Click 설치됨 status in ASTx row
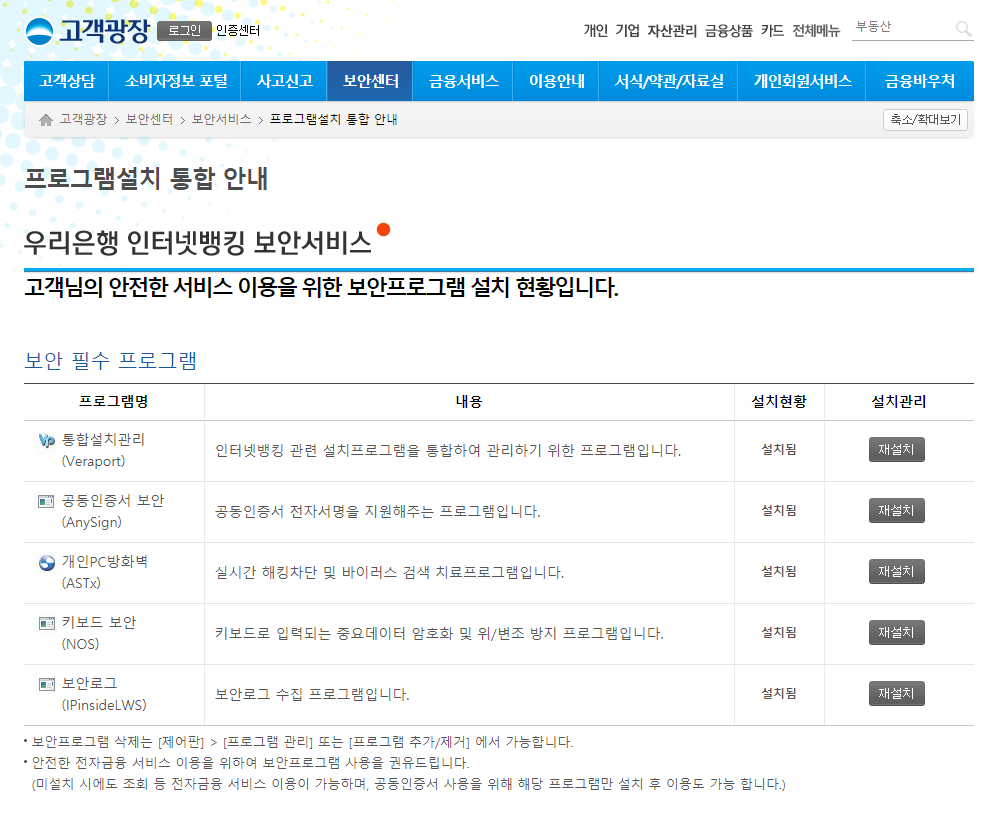The height and width of the screenshot is (825, 1007). [779, 571]
